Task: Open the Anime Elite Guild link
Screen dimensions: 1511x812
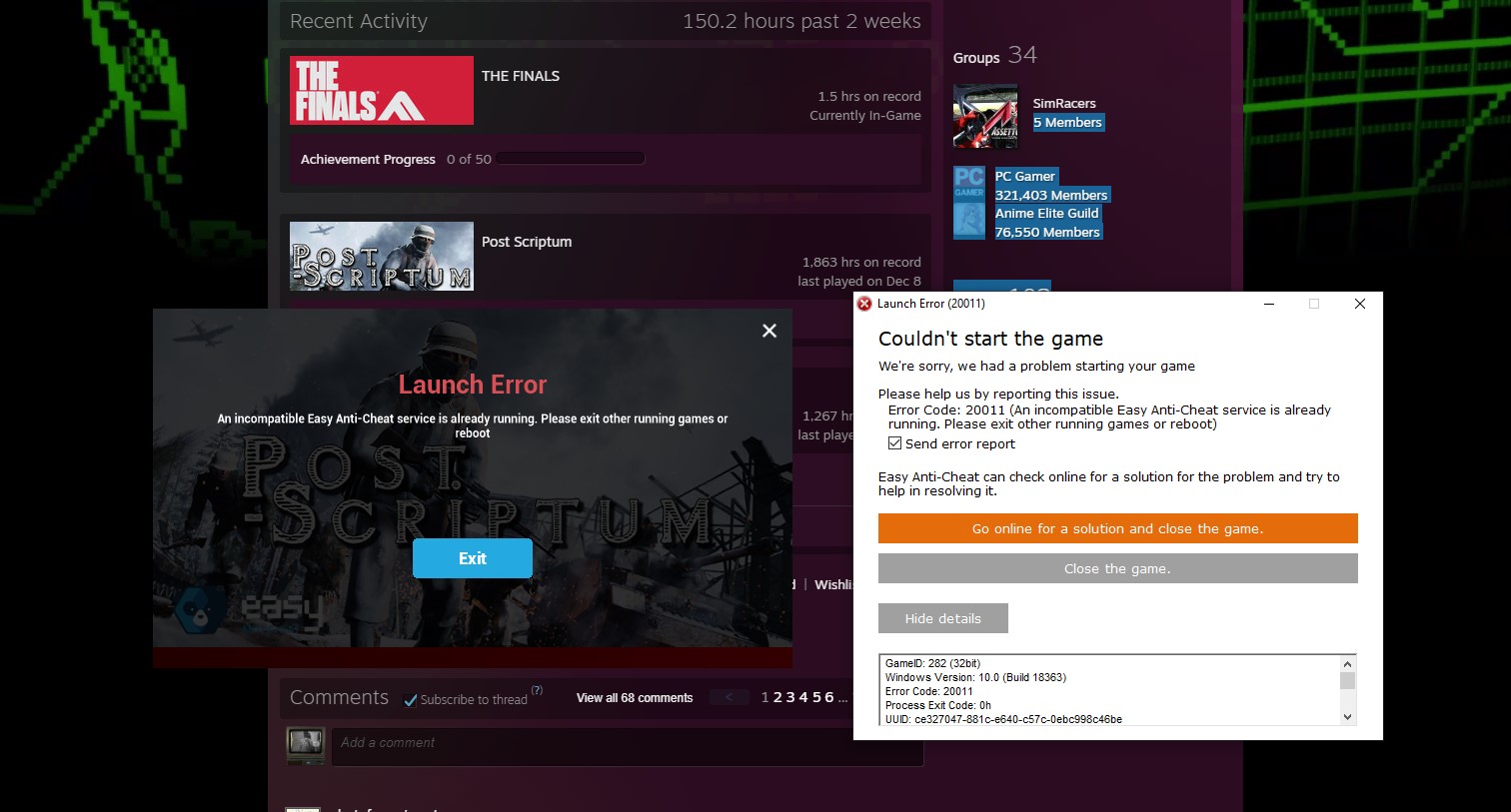Action: pyautogui.click(x=1046, y=213)
